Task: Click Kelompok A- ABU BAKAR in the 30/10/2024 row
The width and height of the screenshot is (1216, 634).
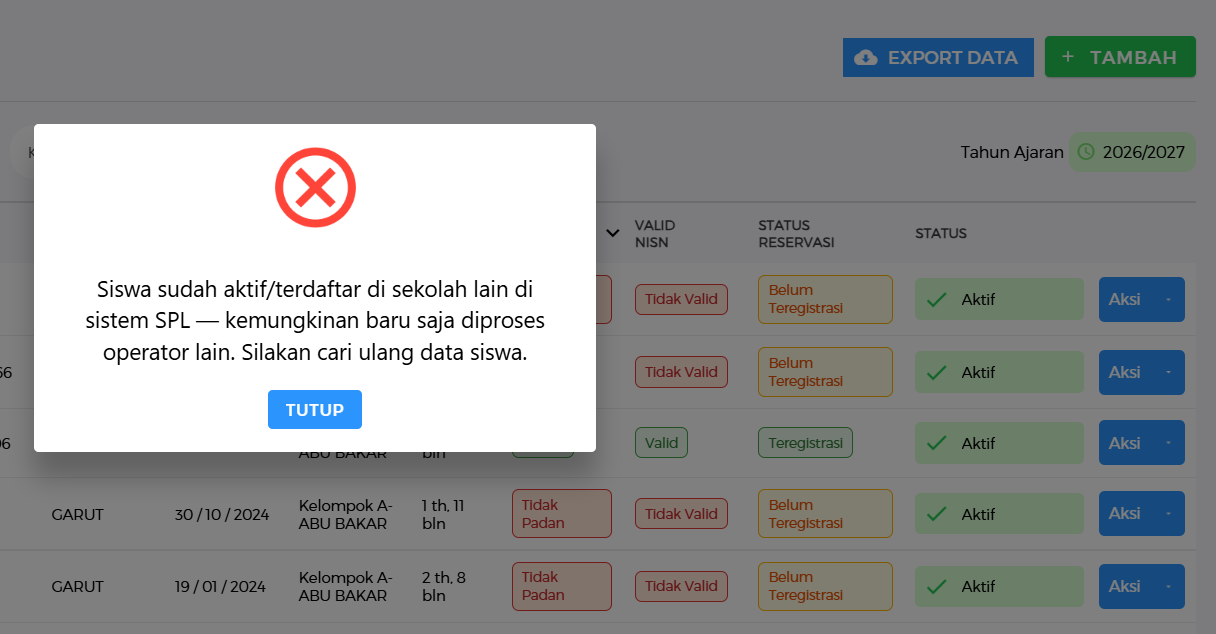Action: click(345, 514)
